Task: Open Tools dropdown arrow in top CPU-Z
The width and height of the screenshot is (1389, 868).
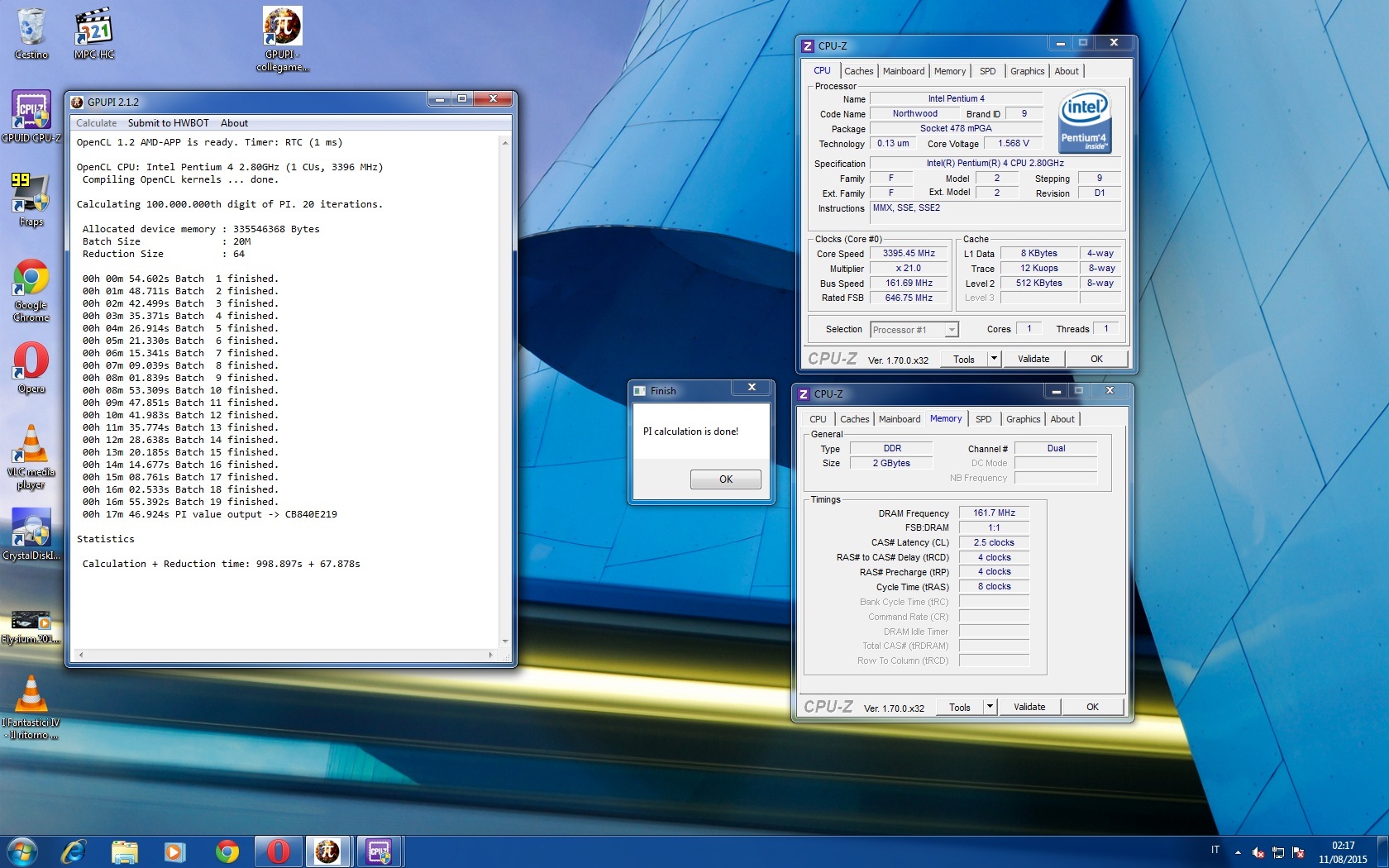Action: pos(994,359)
